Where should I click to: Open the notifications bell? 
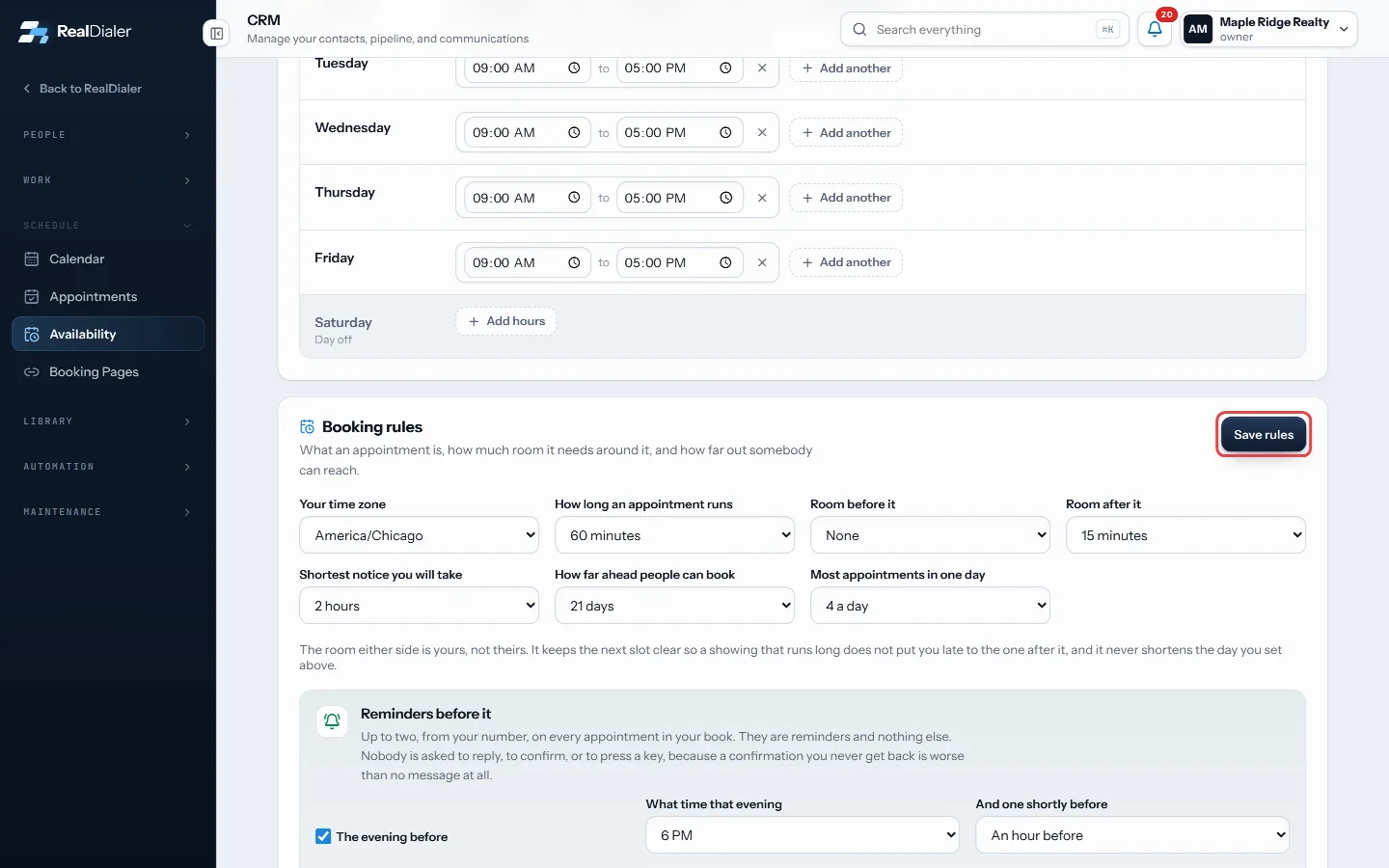tap(1155, 29)
